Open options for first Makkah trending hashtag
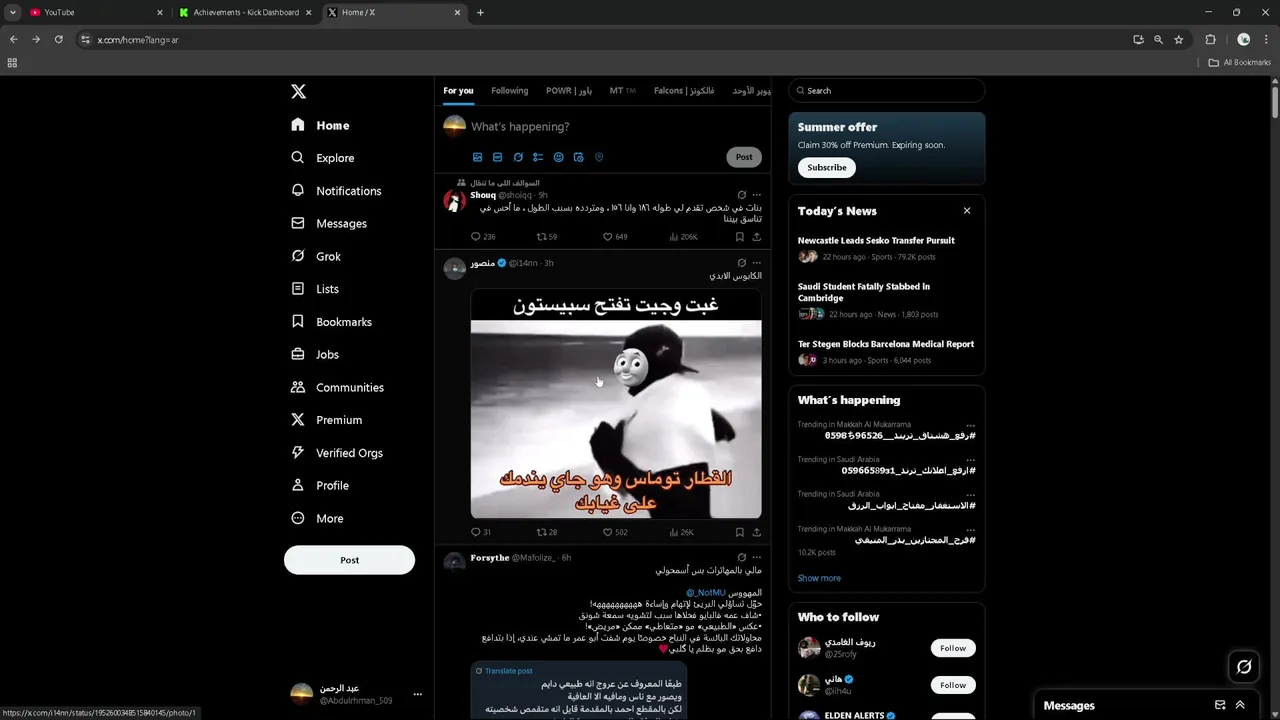The image size is (1280, 720). 970,425
